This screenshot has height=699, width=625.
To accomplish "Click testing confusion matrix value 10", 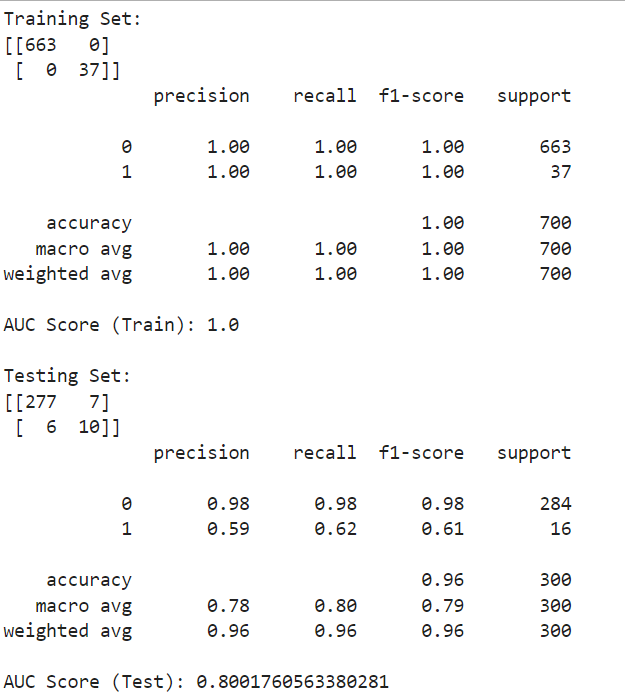I will pyautogui.click(x=89, y=427).
